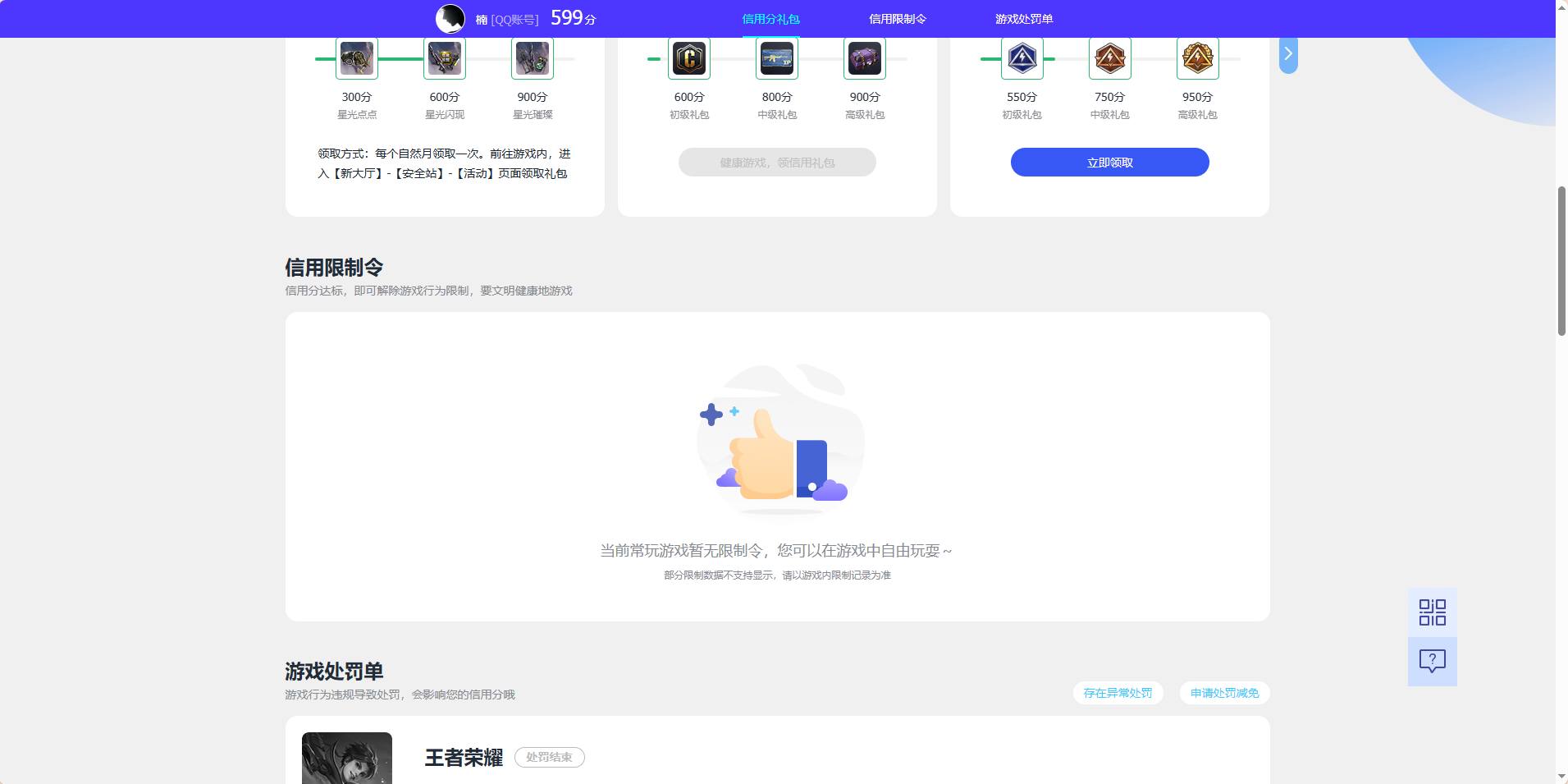Select the 300分 星光点点 gift icon
1568x784 pixels.
[358, 57]
